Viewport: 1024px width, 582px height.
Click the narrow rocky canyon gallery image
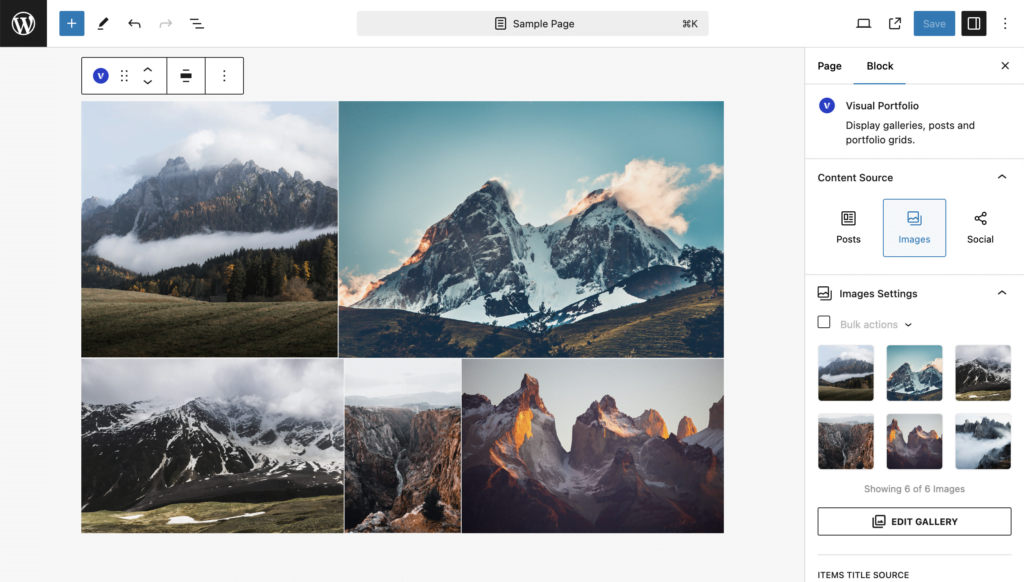403,445
